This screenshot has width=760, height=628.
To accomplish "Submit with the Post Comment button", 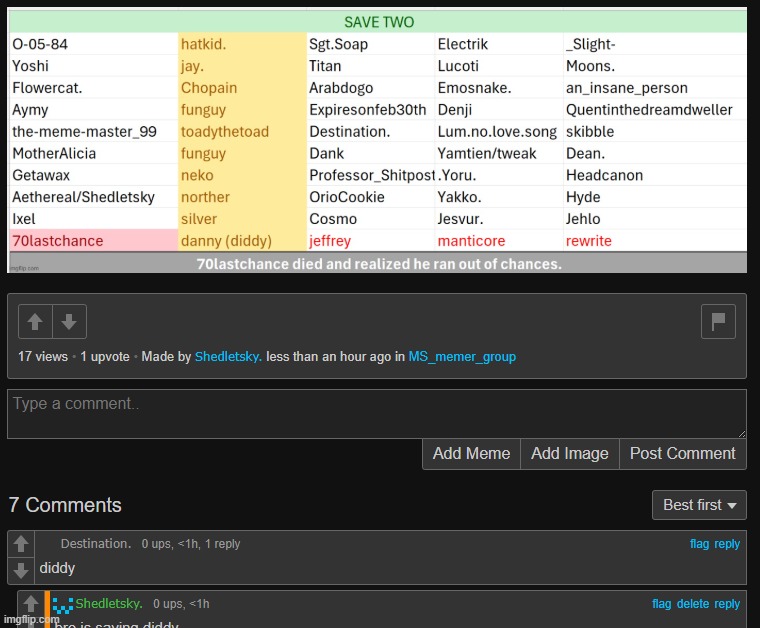I will click(682, 453).
